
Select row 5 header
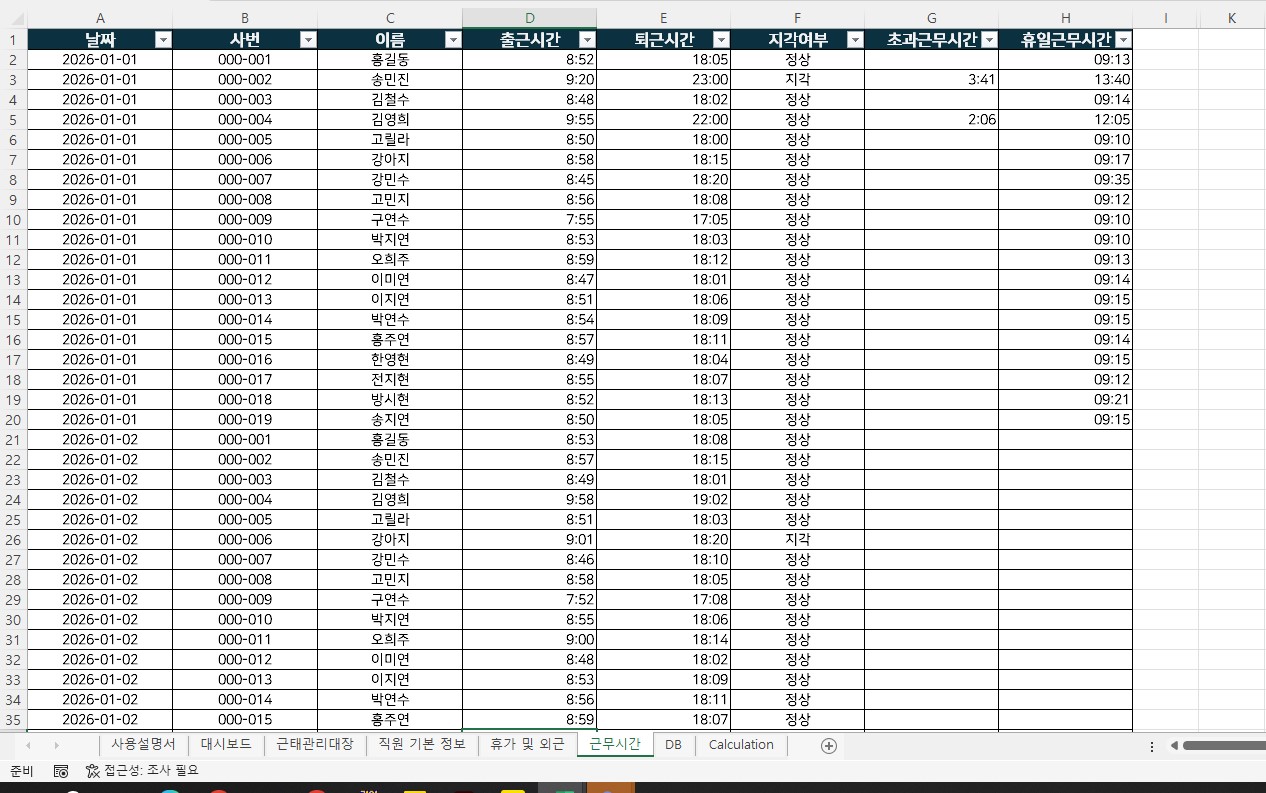coord(13,120)
